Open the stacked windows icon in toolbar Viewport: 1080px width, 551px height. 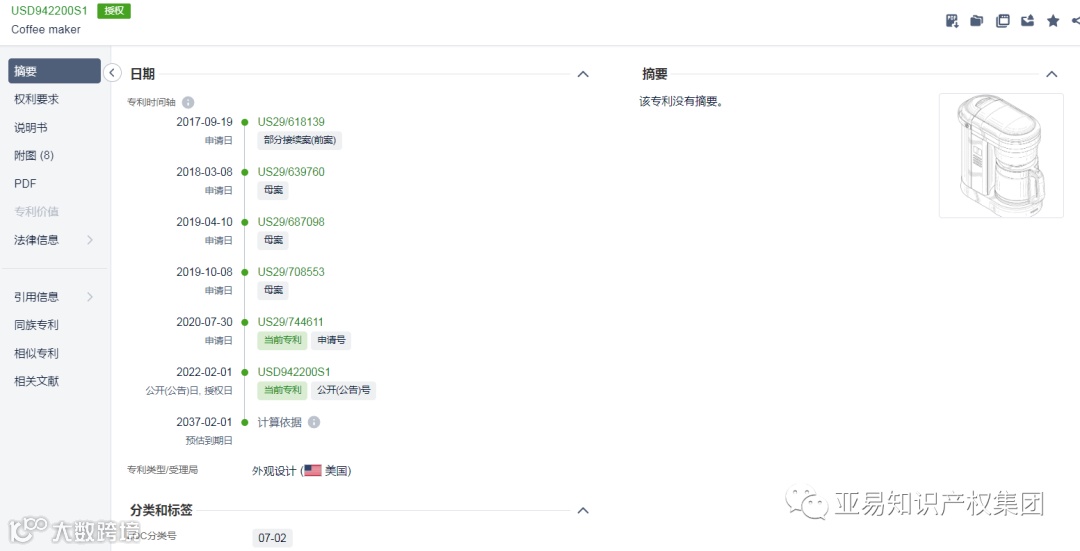(x=1003, y=21)
